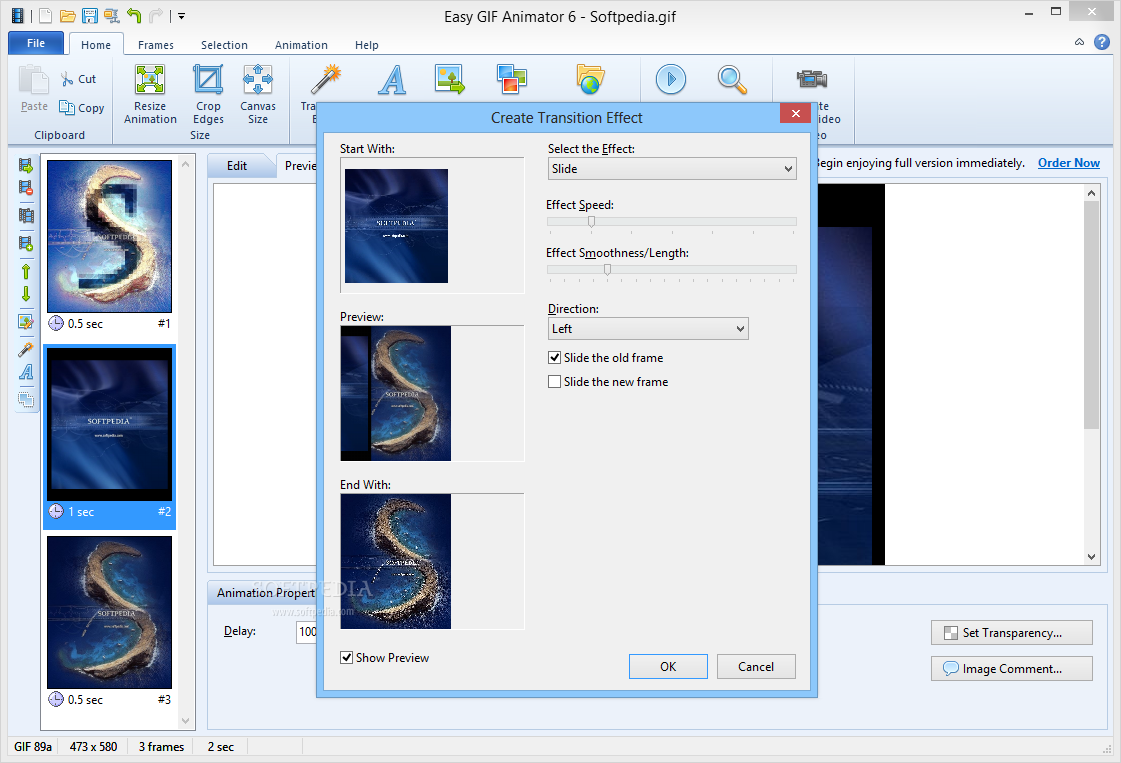The height and width of the screenshot is (763, 1121).
Task: Move frame down with green down arrow
Action: point(26,293)
